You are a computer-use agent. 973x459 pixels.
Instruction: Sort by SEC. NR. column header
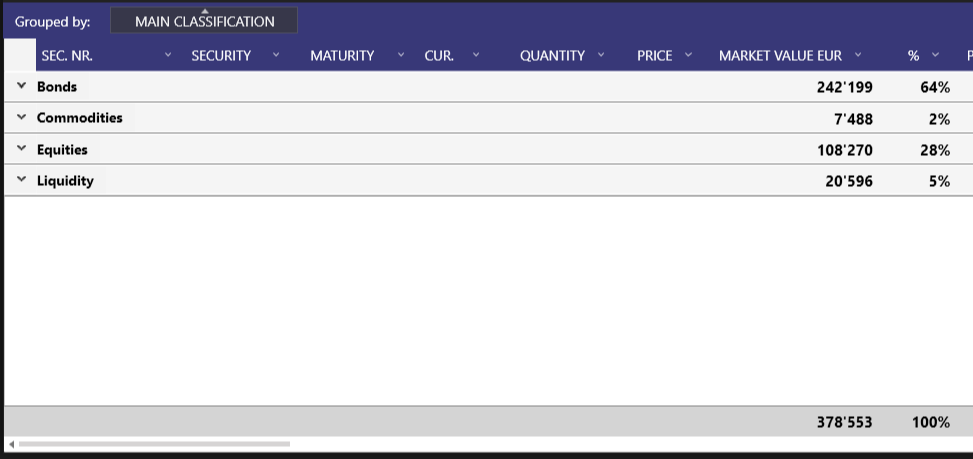point(67,56)
